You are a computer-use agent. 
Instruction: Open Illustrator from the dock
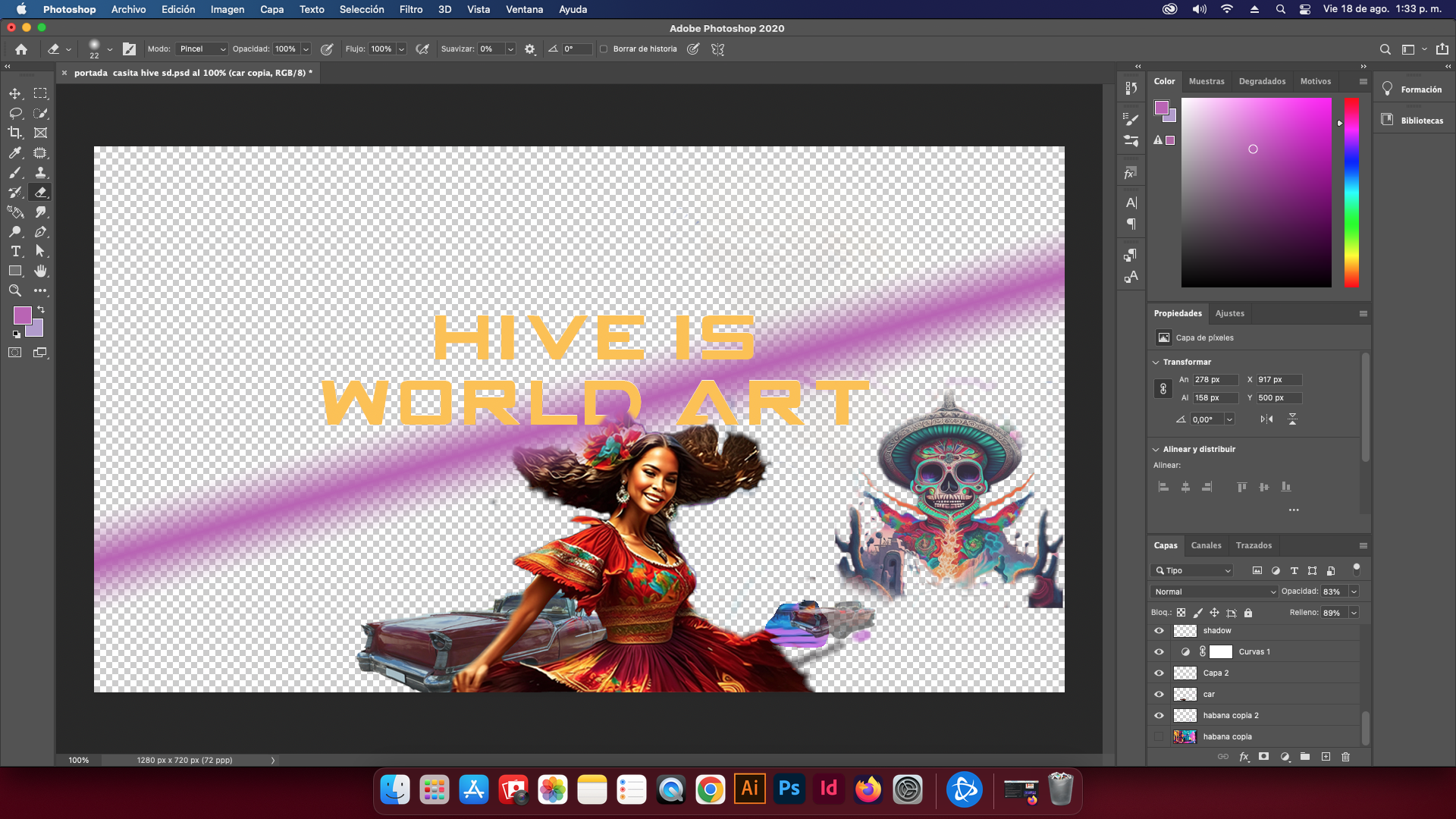point(750,789)
